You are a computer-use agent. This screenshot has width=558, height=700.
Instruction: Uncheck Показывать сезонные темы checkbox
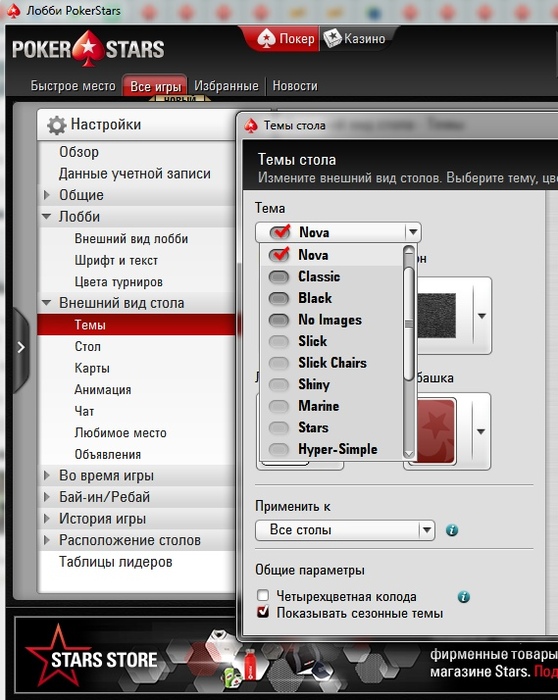point(263,612)
